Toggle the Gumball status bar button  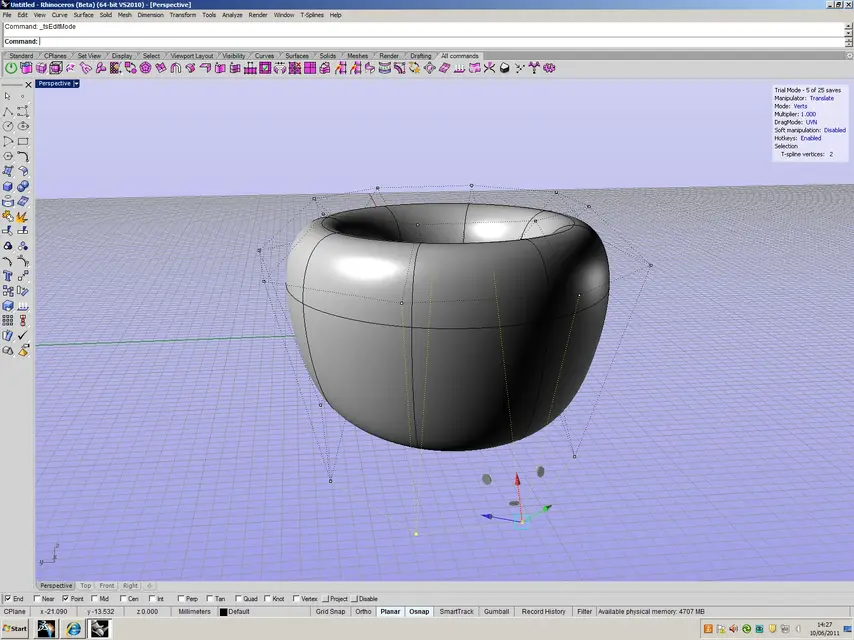(x=496, y=612)
